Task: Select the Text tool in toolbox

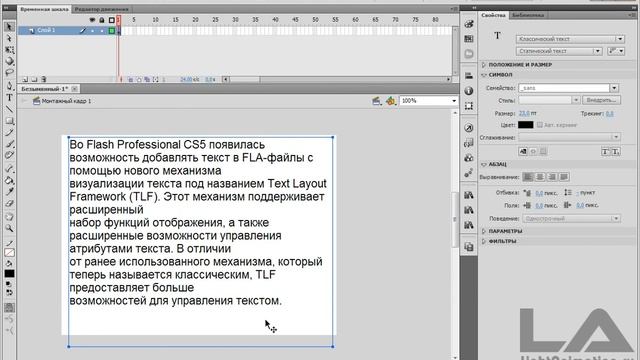Action: click(9, 98)
